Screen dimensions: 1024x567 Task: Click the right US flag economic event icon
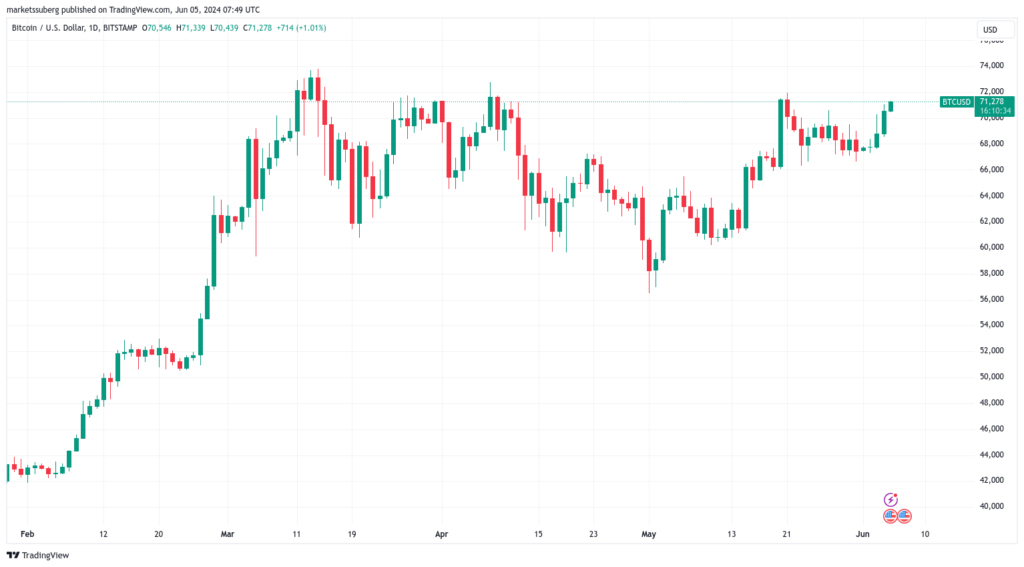click(x=904, y=516)
